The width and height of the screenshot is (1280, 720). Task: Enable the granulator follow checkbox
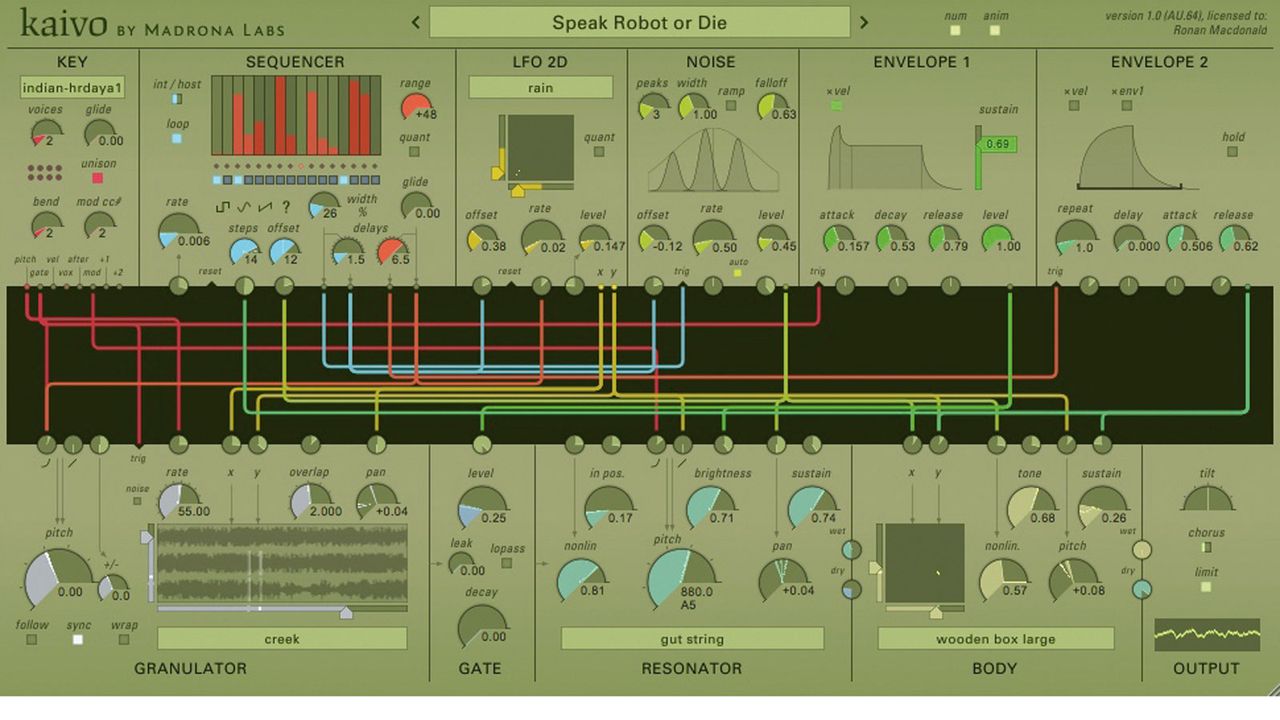(31, 640)
